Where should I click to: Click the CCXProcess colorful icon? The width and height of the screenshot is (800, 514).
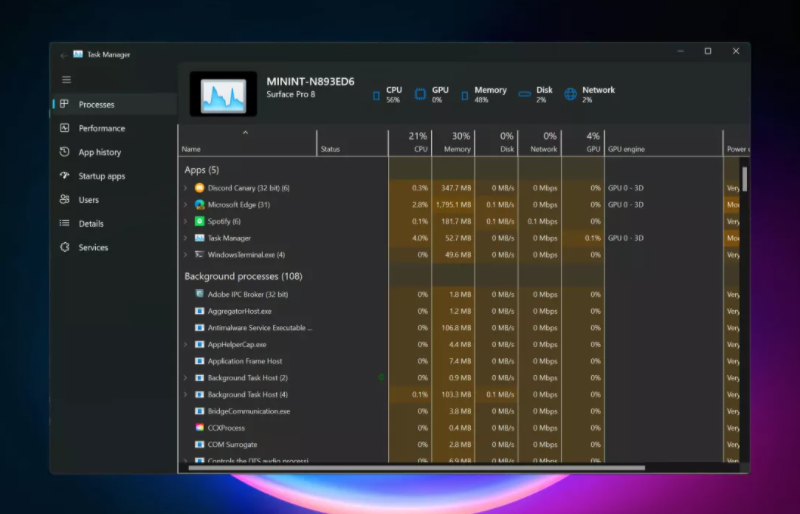point(199,428)
